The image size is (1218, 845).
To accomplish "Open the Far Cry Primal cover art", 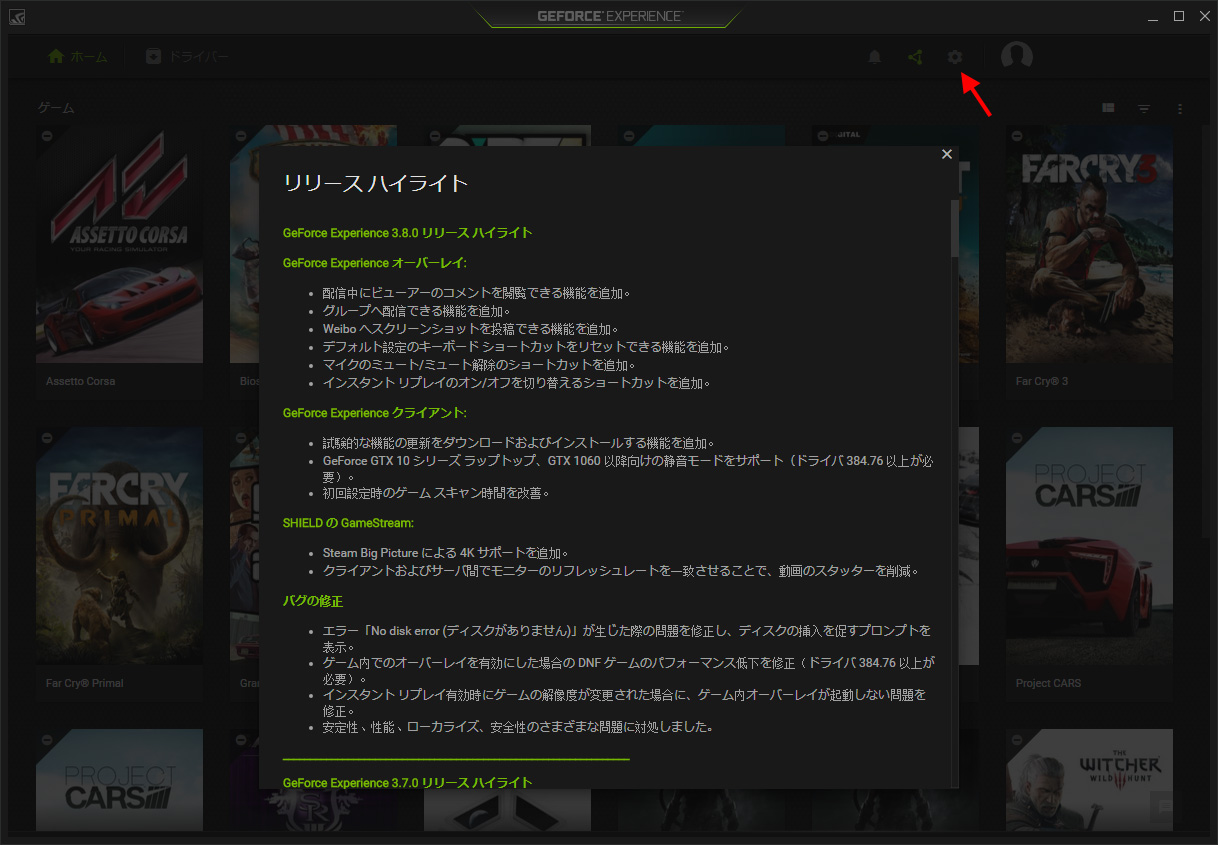I will 119,546.
